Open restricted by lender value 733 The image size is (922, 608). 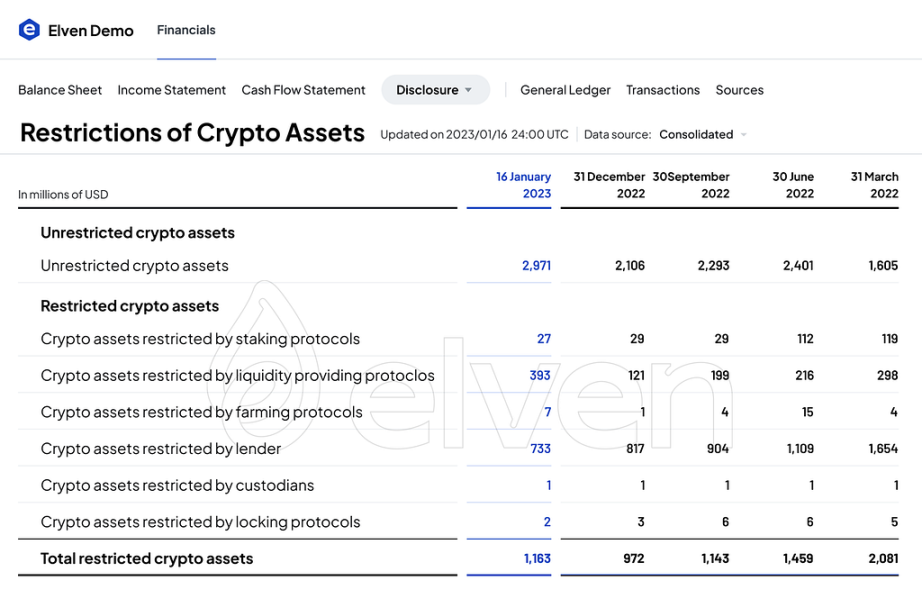click(540, 449)
